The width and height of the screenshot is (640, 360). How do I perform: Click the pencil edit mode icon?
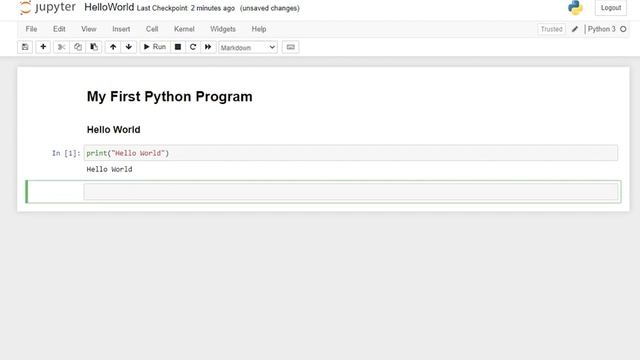click(x=575, y=29)
